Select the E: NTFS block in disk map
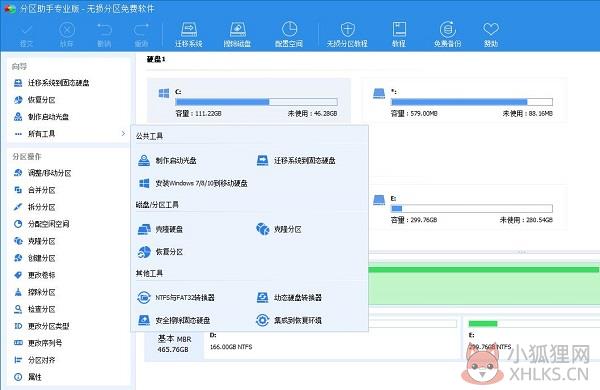 point(531,339)
